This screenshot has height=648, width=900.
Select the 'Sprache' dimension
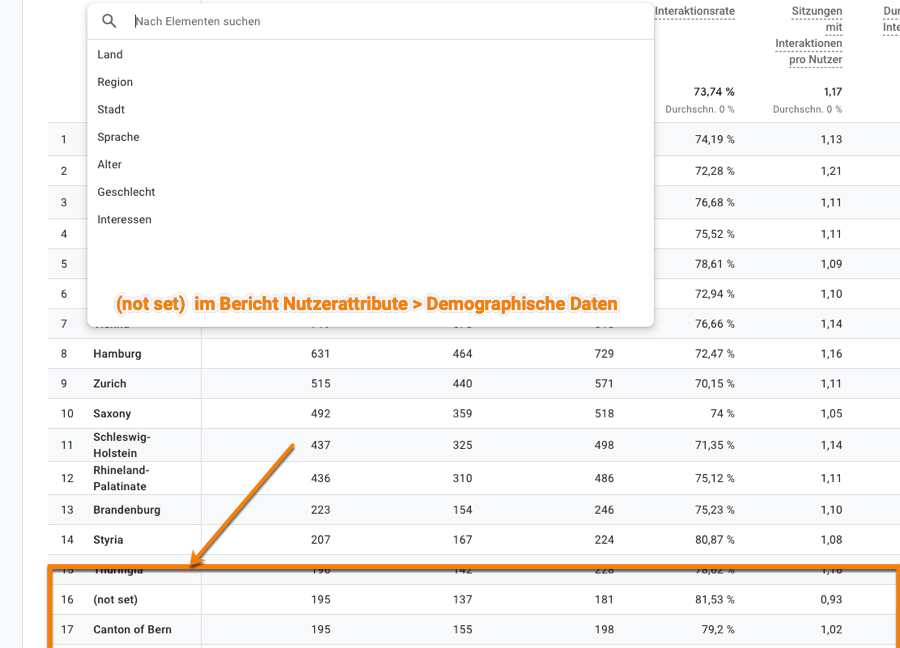118,137
